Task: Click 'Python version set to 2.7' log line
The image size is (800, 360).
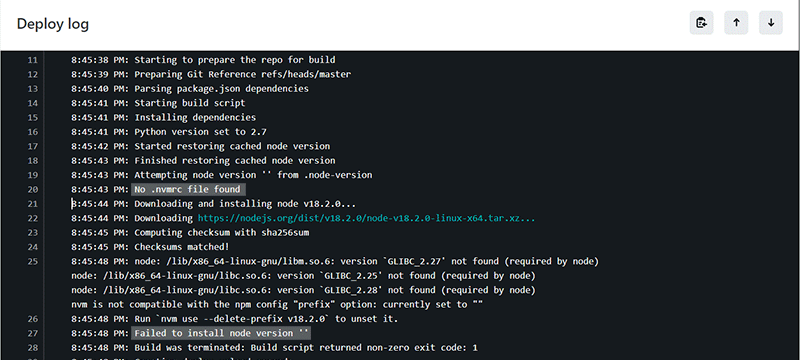Action: [169, 132]
